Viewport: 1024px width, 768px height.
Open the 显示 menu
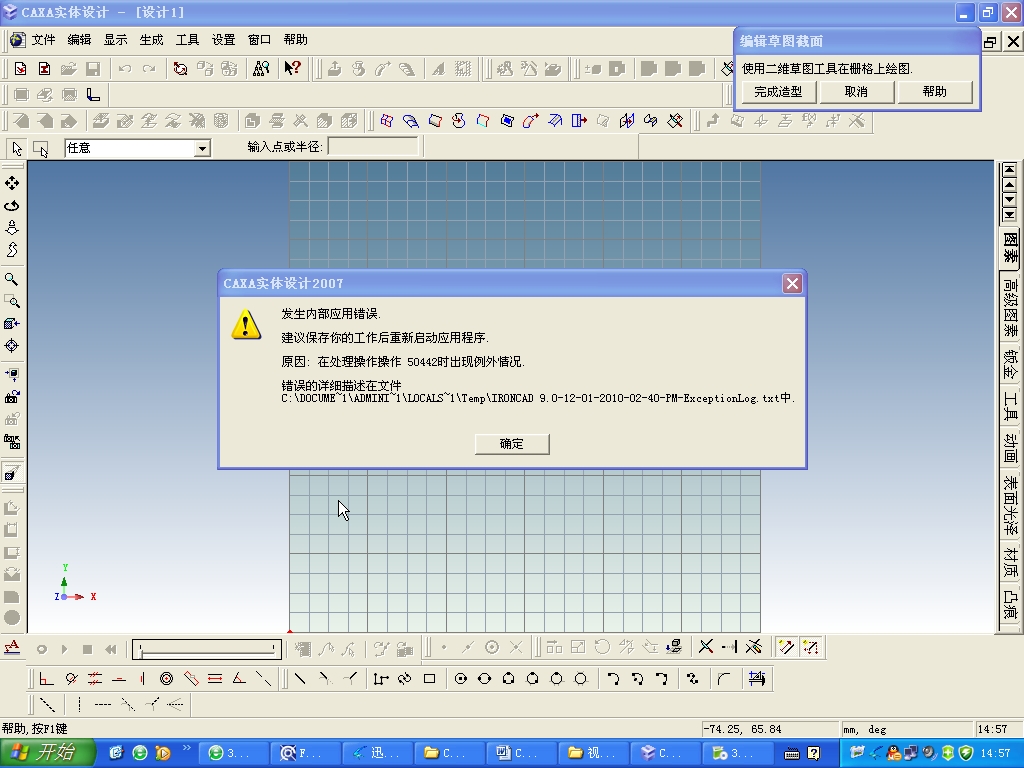(x=115, y=40)
